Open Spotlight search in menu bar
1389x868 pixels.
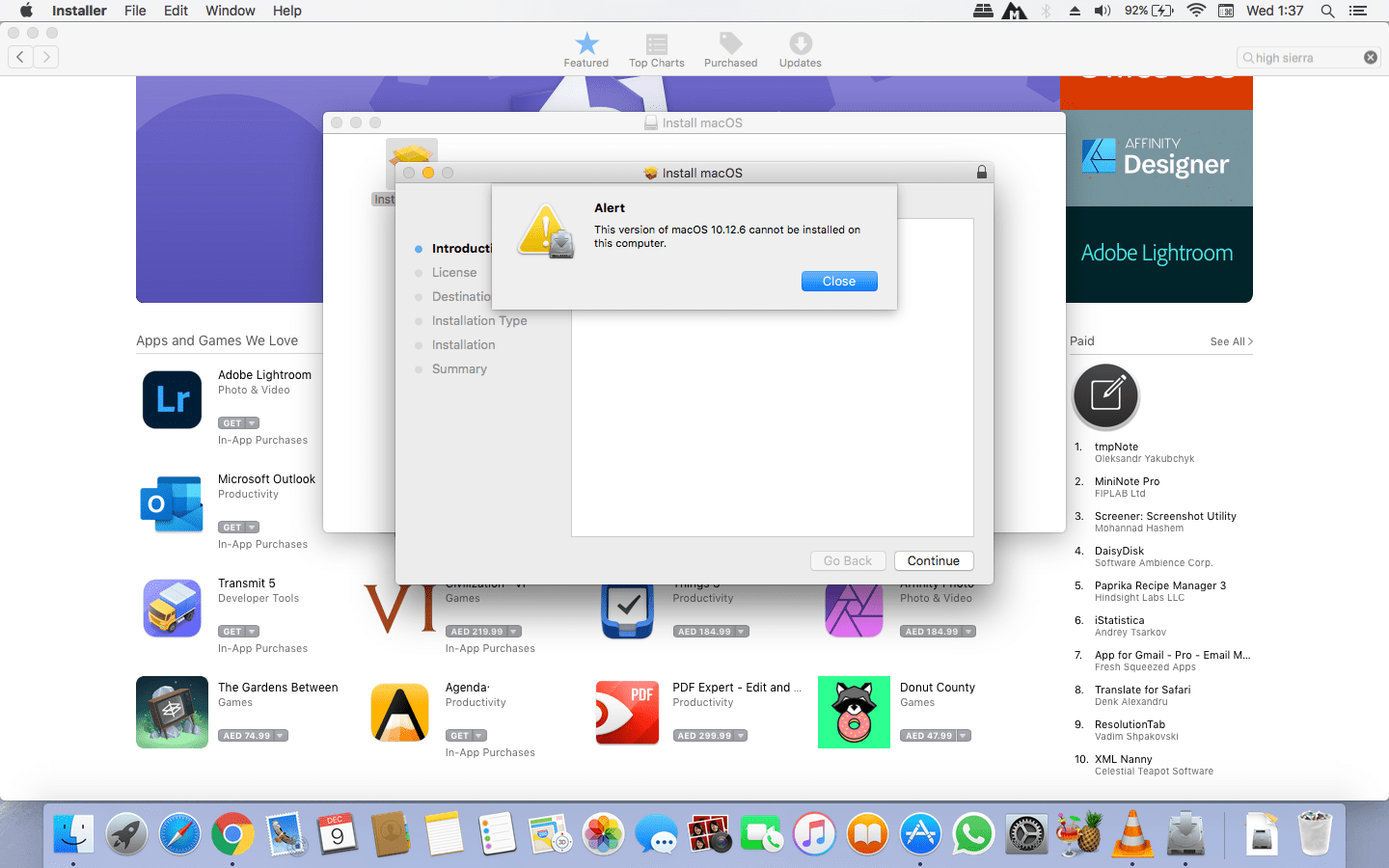click(1327, 11)
